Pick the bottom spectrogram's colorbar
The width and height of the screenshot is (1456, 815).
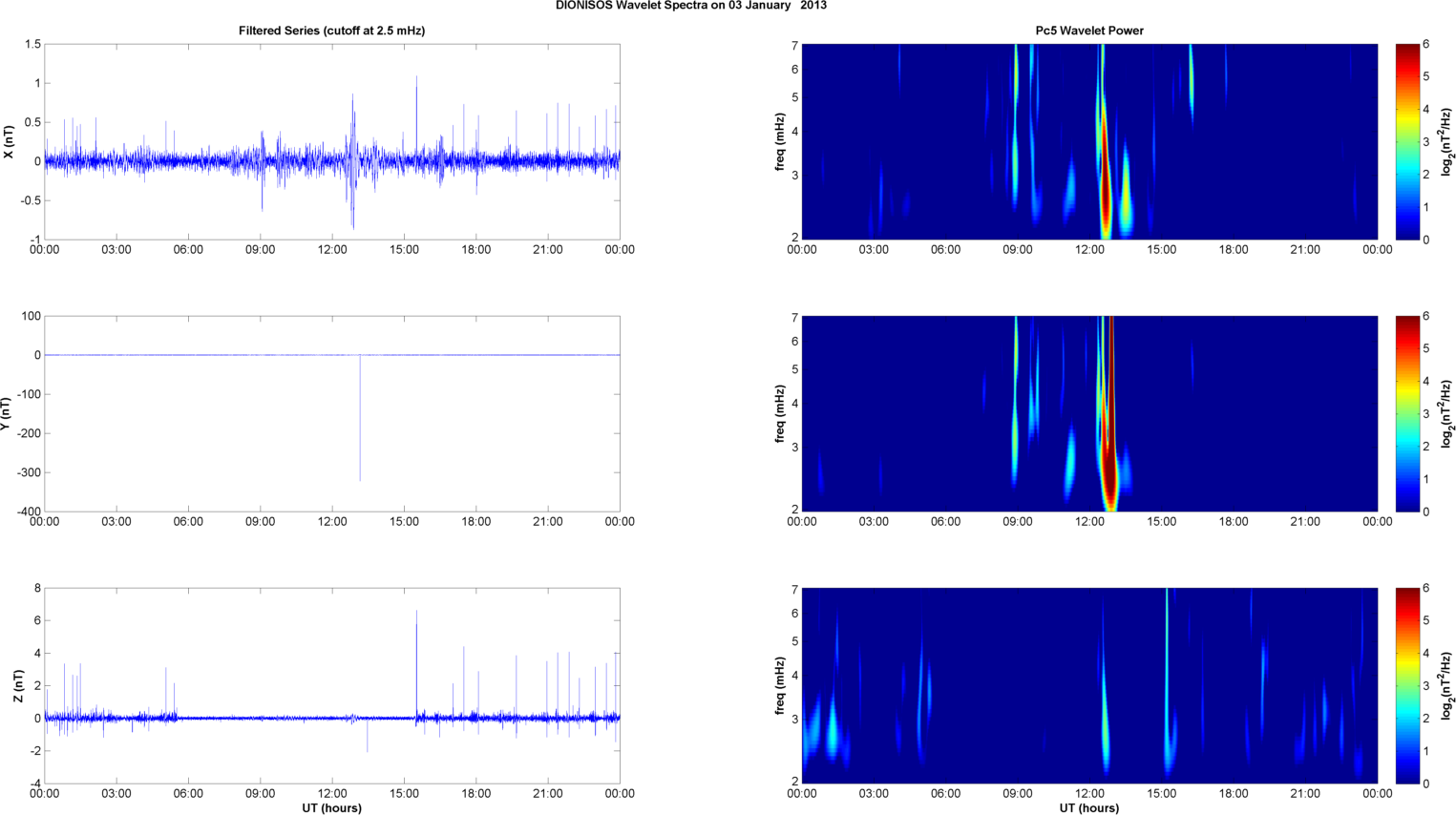1407,685
